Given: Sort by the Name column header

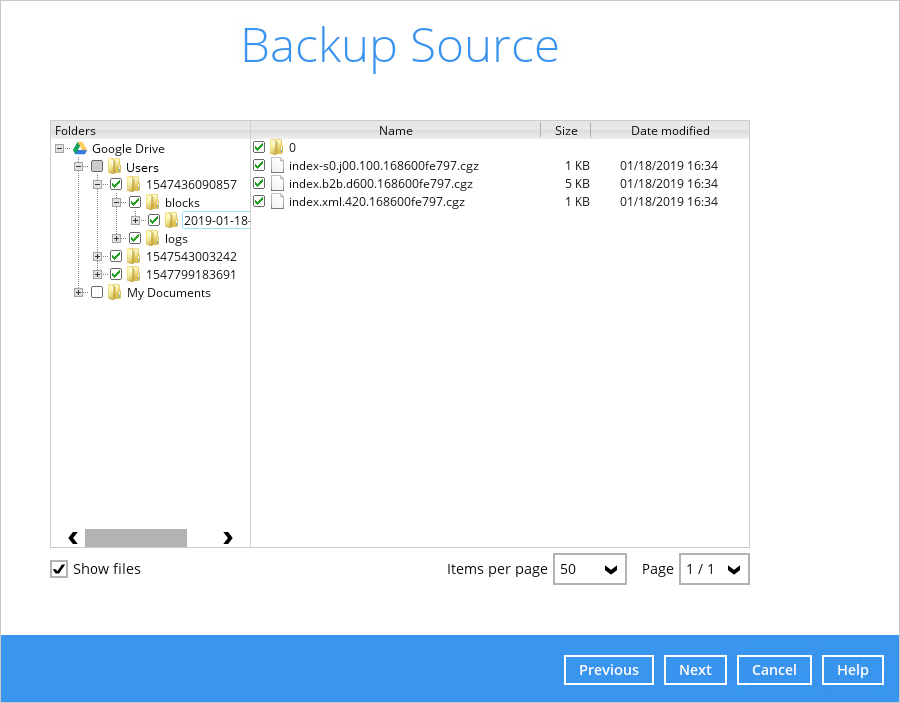Looking at the screenshot, I should pos(395,130).
